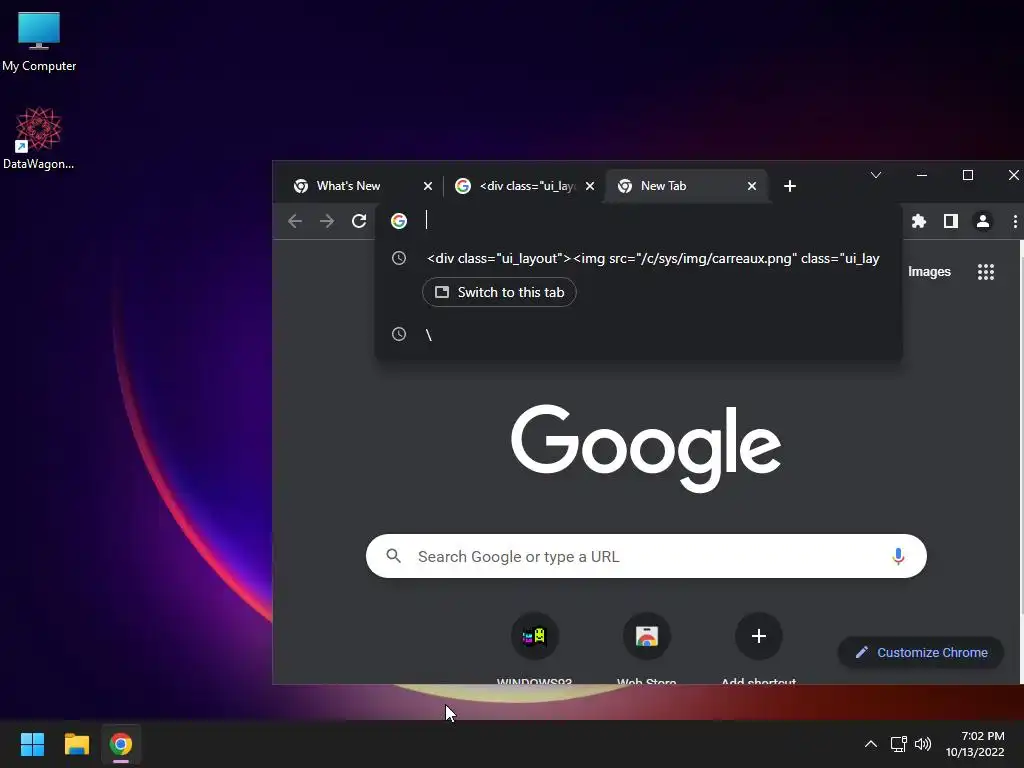
Task: Close the New Tab tab
Action: pos(752,186)
